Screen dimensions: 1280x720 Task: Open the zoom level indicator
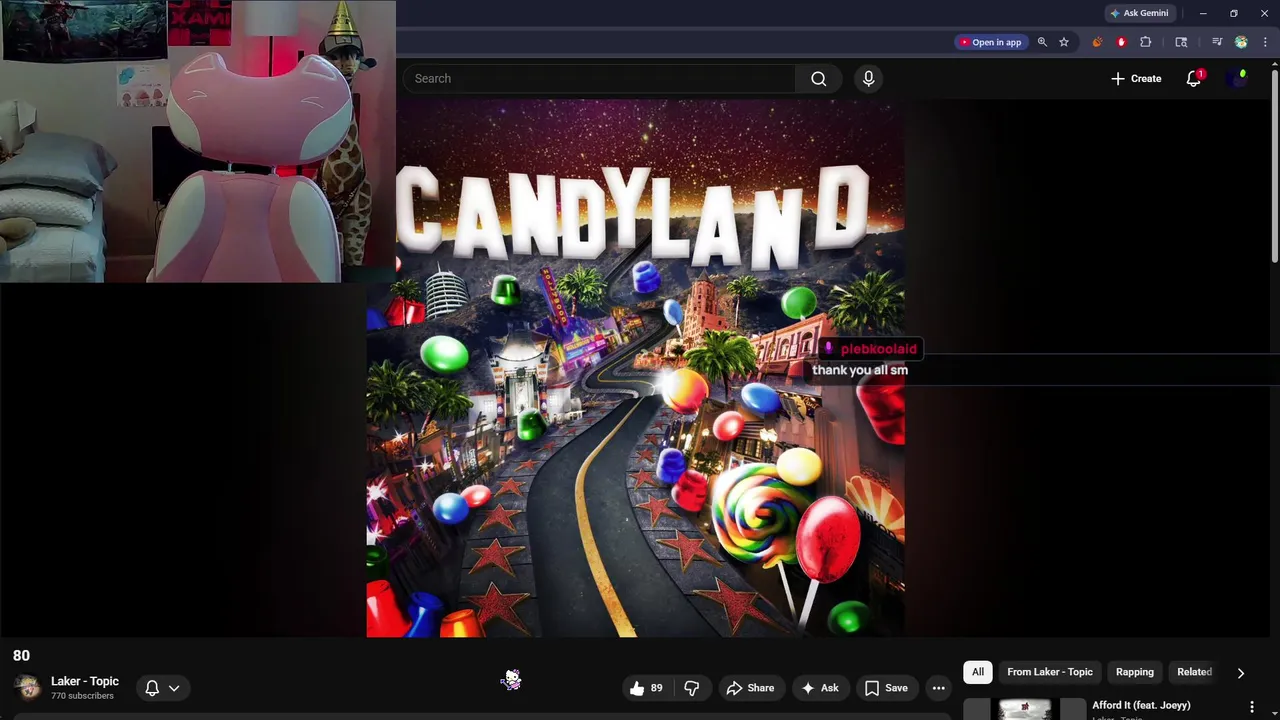coord(1042,42)
